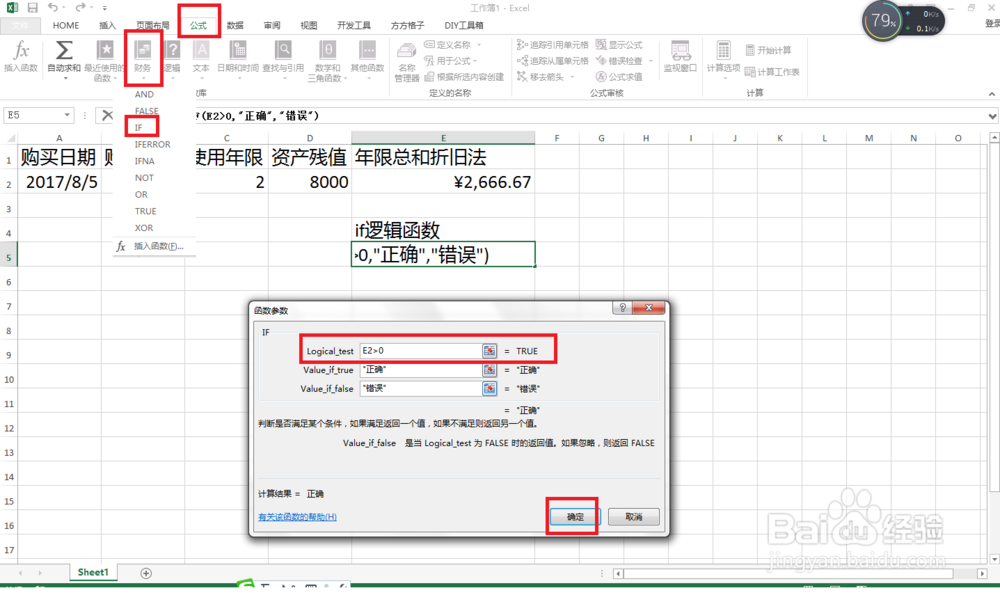1000x595 pixels.
Task: Open the 逻辑 logical functions question-mark icon
Action: [172, 50]
